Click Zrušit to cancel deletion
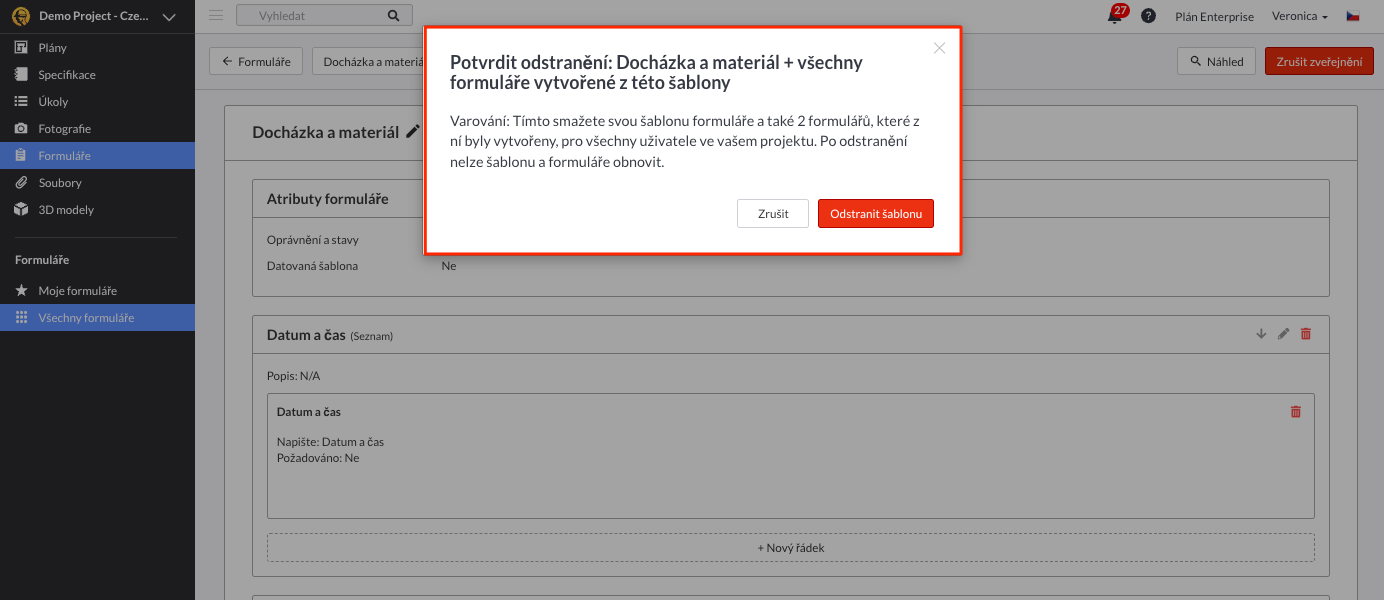This screenshot has width=1384, height=600. (x=772, y=214)
